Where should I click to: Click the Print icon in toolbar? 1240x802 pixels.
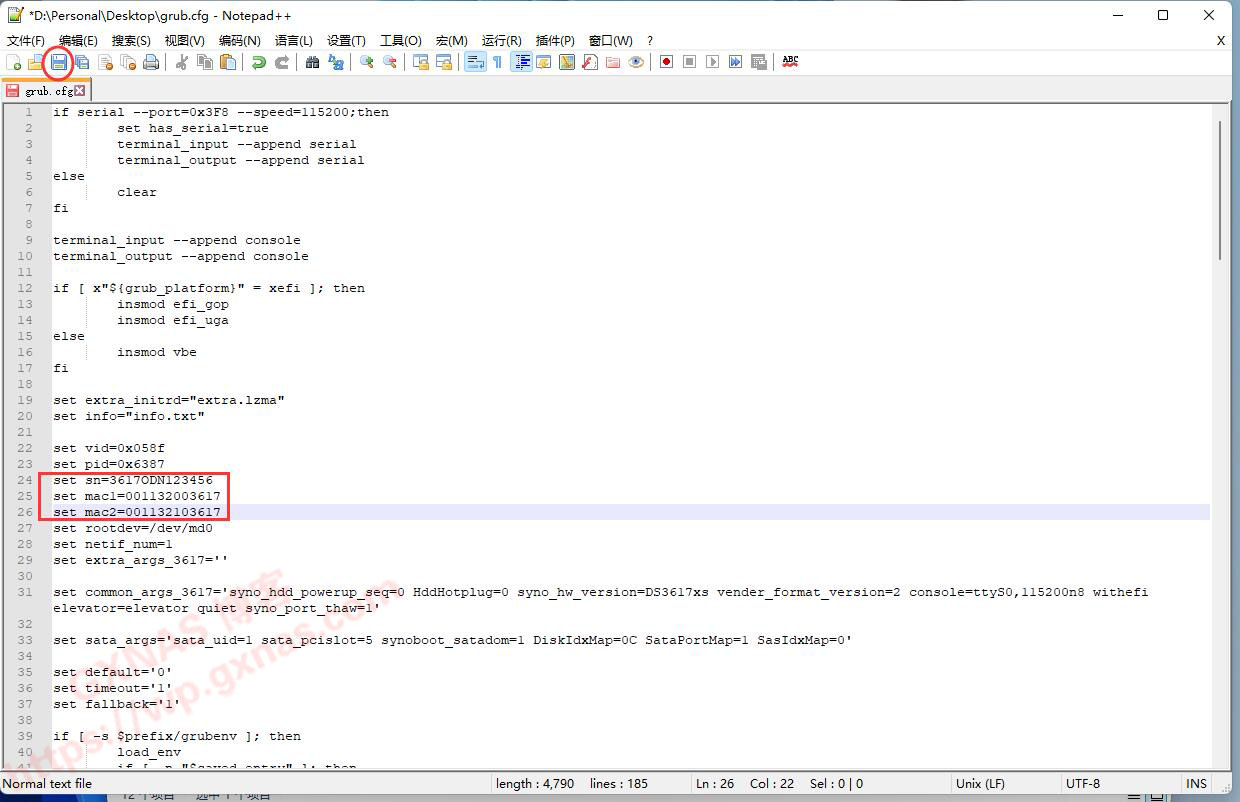click(151, 62)
